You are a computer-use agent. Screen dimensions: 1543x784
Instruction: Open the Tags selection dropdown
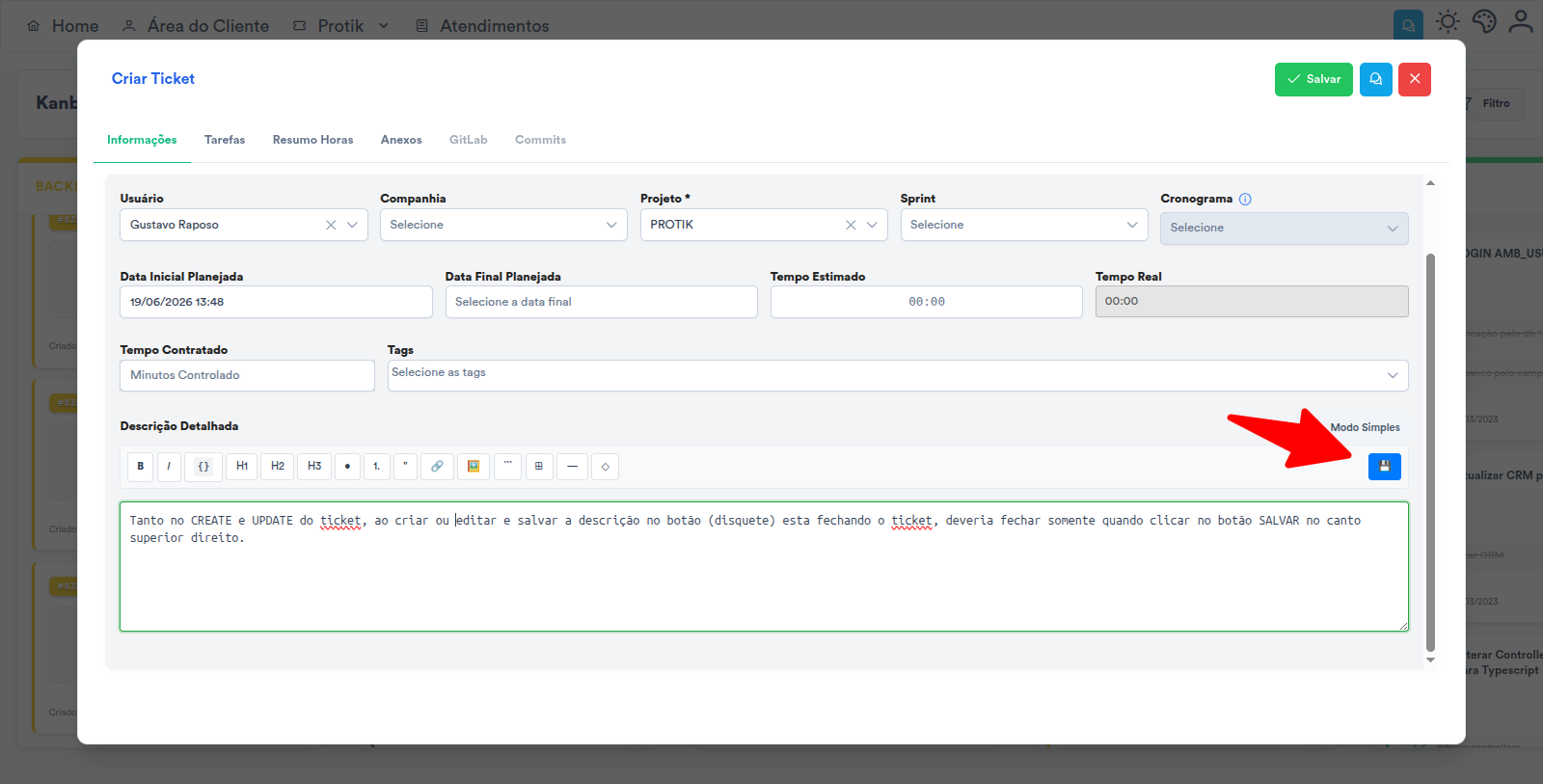[898, 375]
